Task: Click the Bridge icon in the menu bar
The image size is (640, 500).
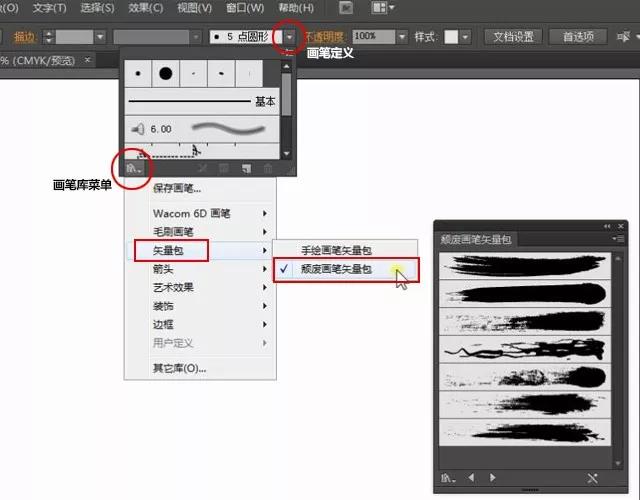Action: coord(346,8)
